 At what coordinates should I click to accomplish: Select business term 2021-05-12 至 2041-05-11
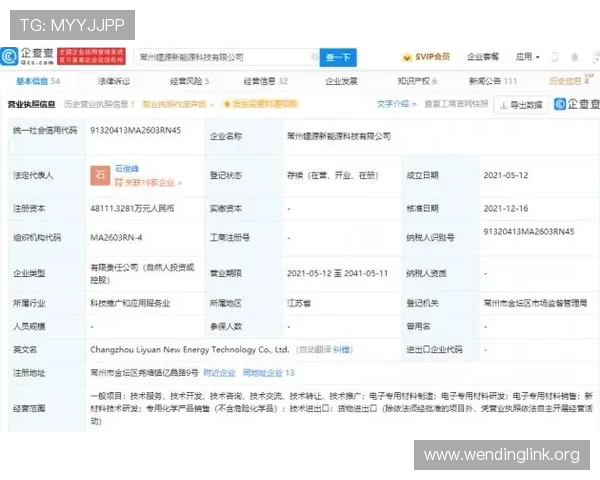point(338,273)
